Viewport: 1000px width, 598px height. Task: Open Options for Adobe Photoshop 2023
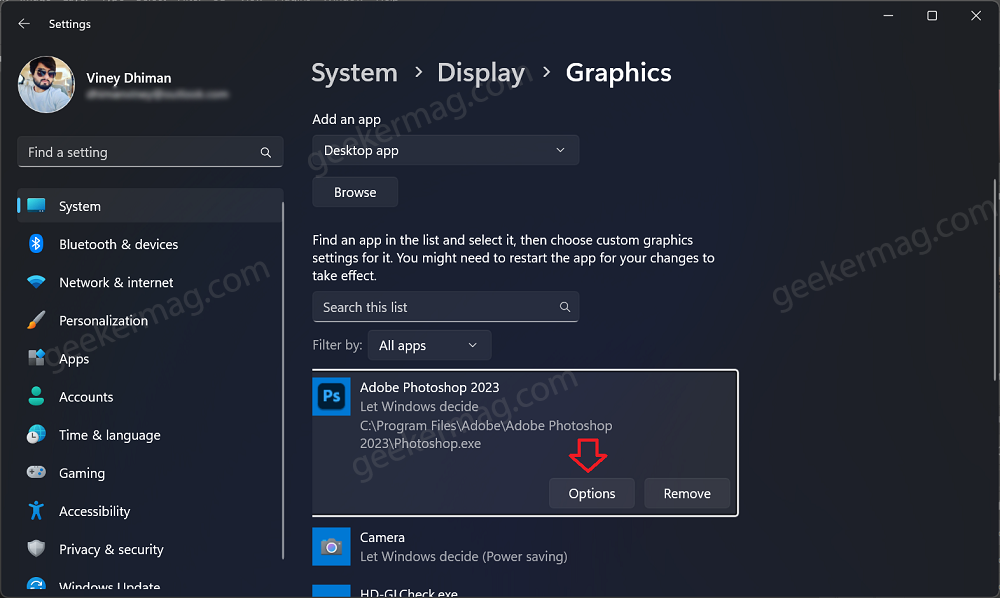tap(592, 493)
